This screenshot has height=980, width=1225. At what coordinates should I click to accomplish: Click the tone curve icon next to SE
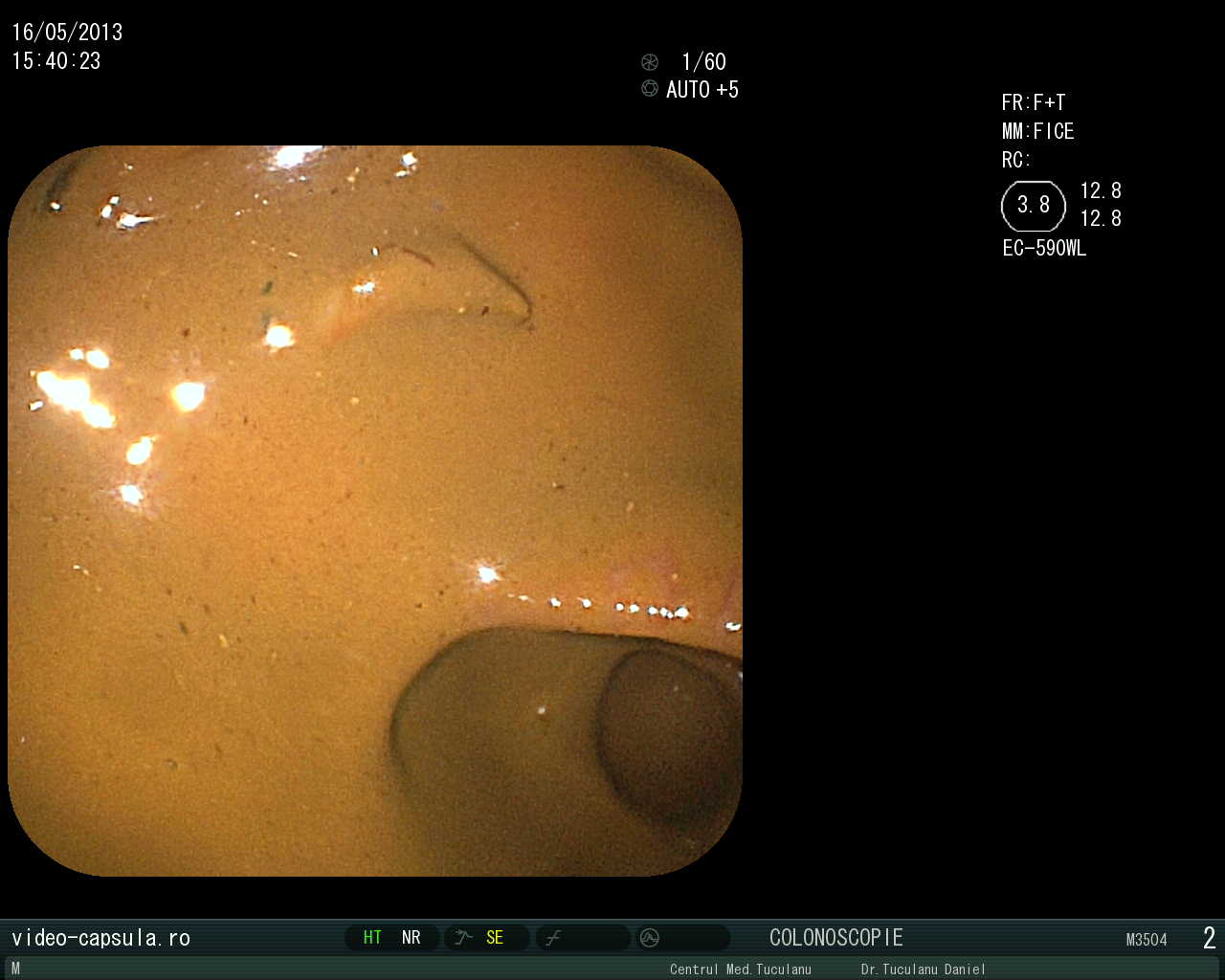(464, 938)
